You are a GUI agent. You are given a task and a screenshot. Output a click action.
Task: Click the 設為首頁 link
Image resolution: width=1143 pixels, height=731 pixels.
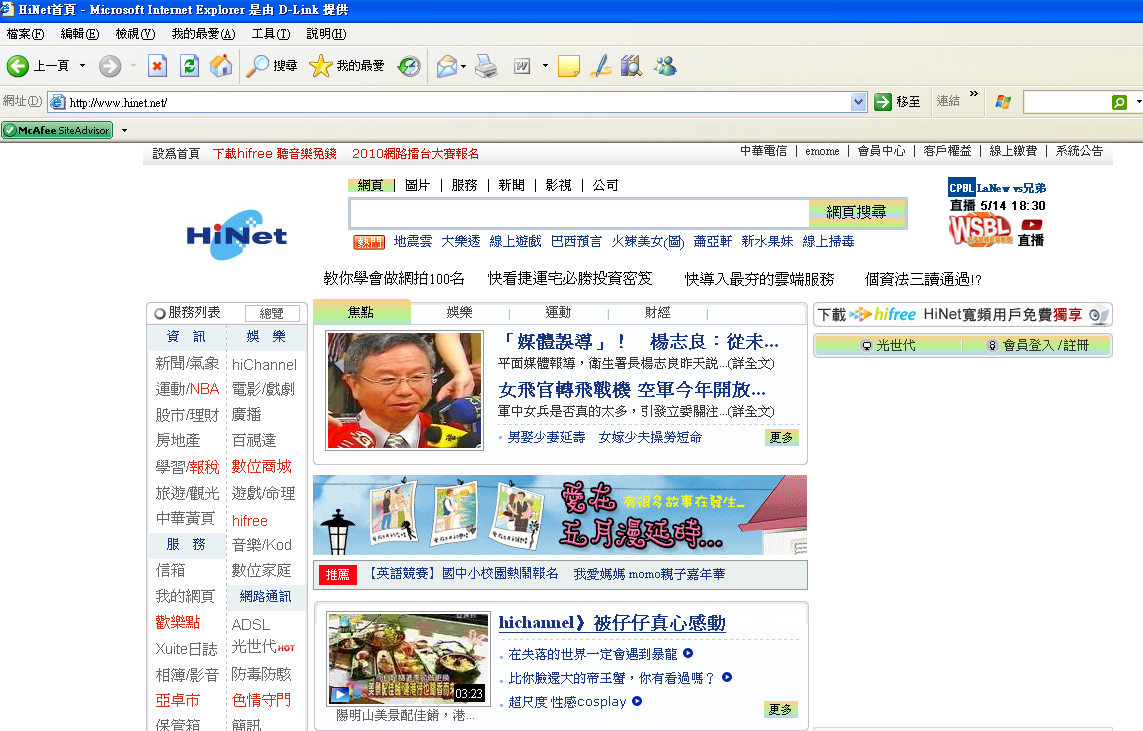coord(176,154)
